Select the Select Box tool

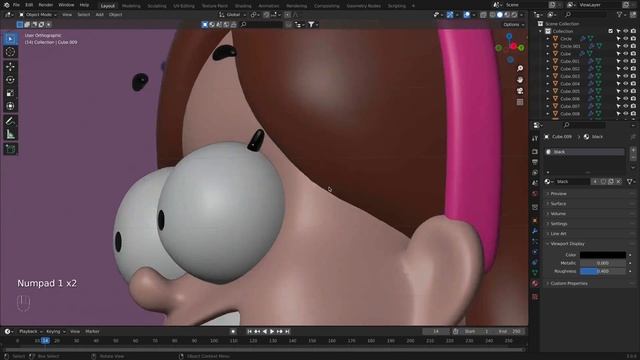pyautogui.click(x=11, y=39)
